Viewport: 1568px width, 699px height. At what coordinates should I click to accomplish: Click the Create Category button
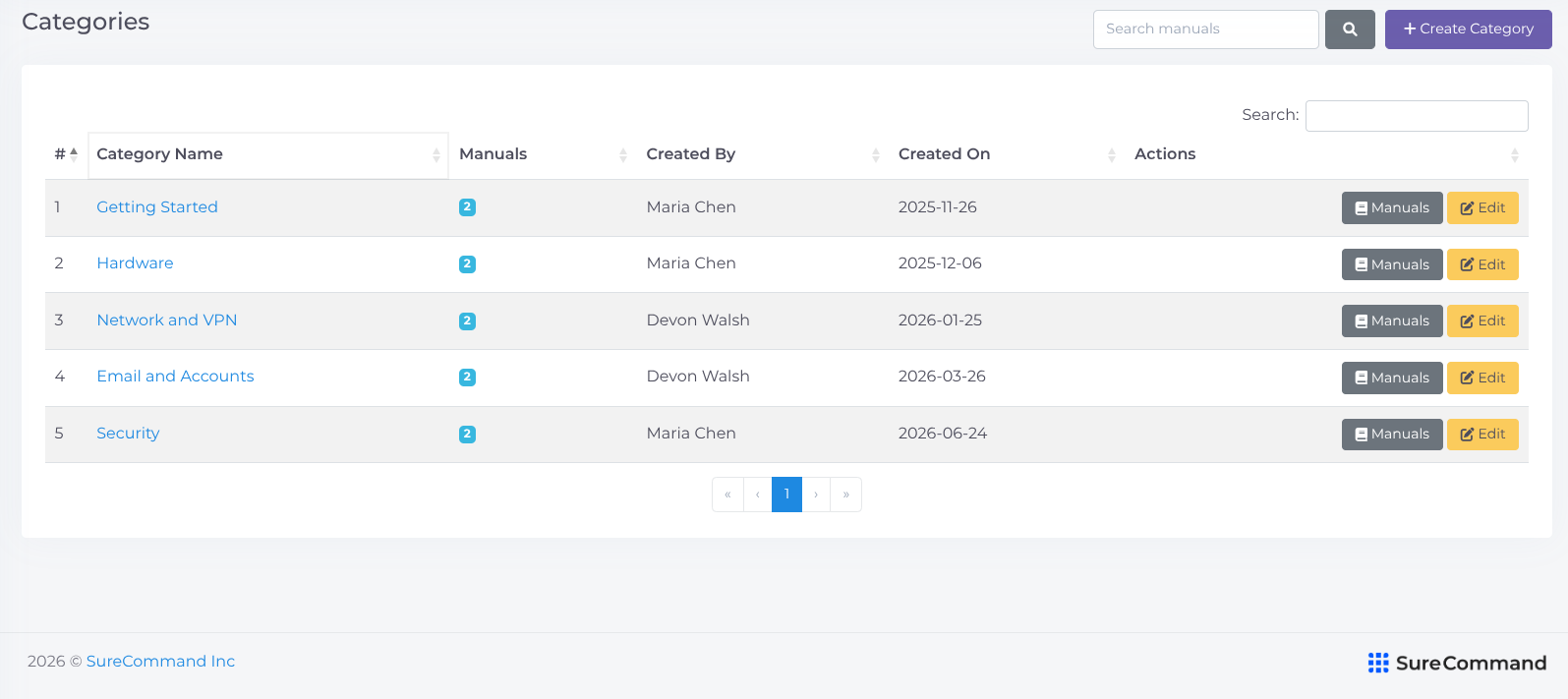tap(1469, 29)
